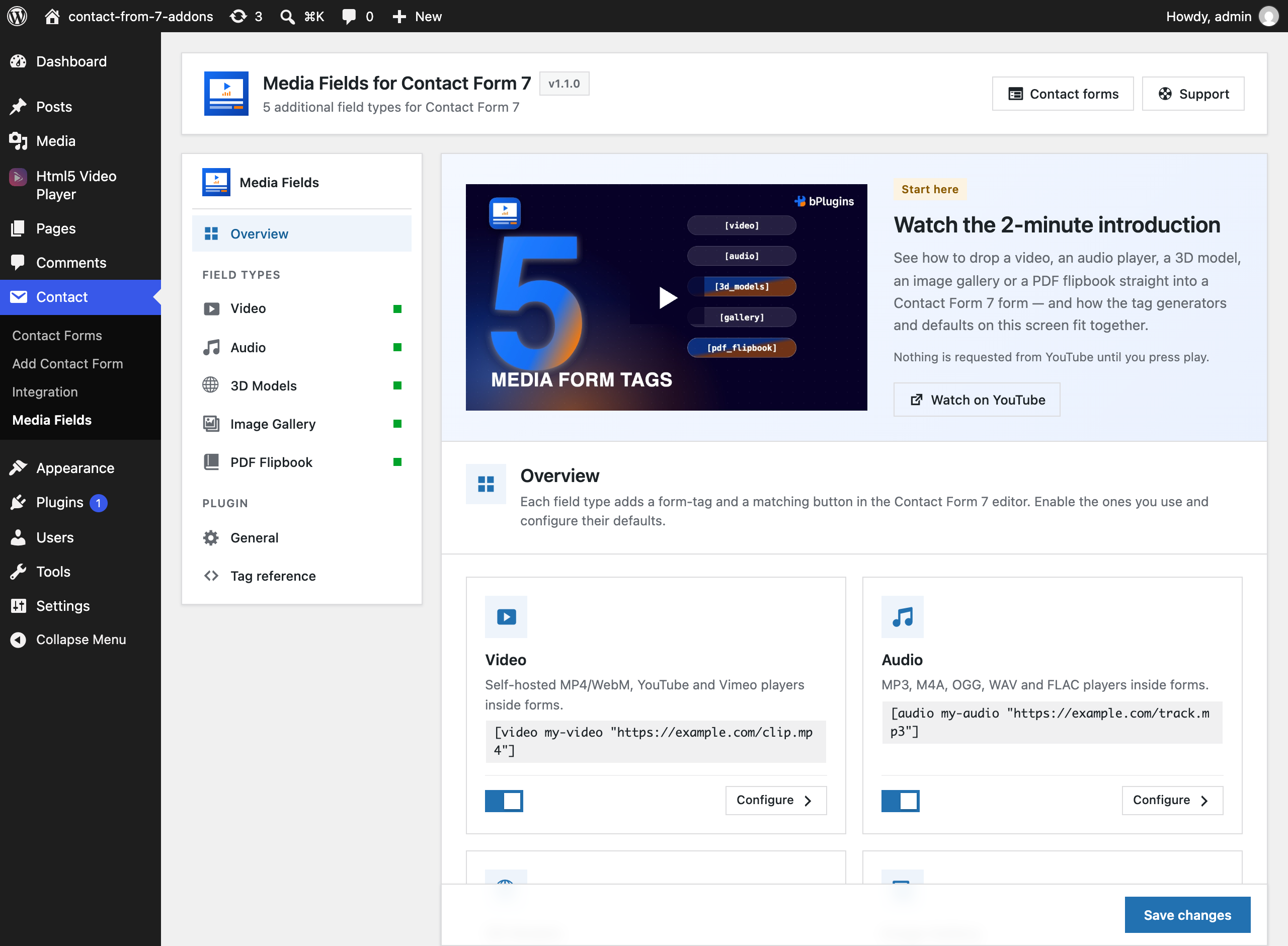The image size is (1288, 946).
Task: Click the plus New icon
Action: [399, 16]
